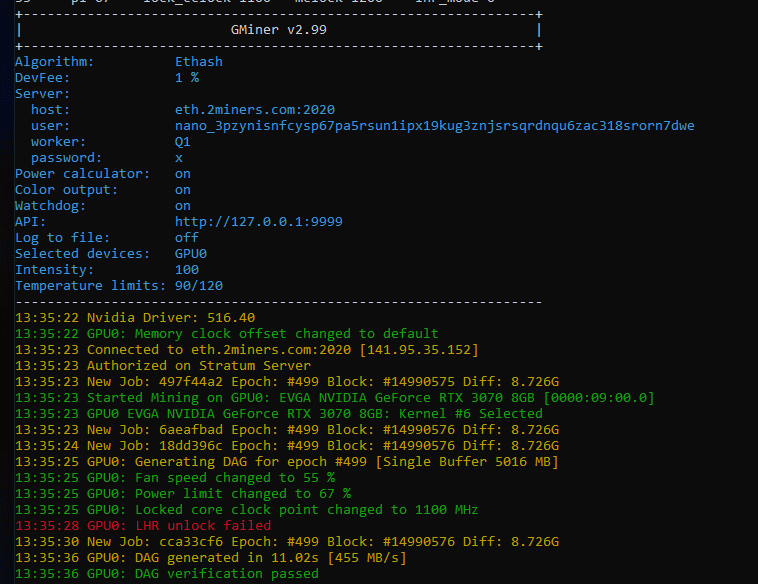
Task: Click Locked core clock point 1100 MHz line
Action: pos(247,509)
